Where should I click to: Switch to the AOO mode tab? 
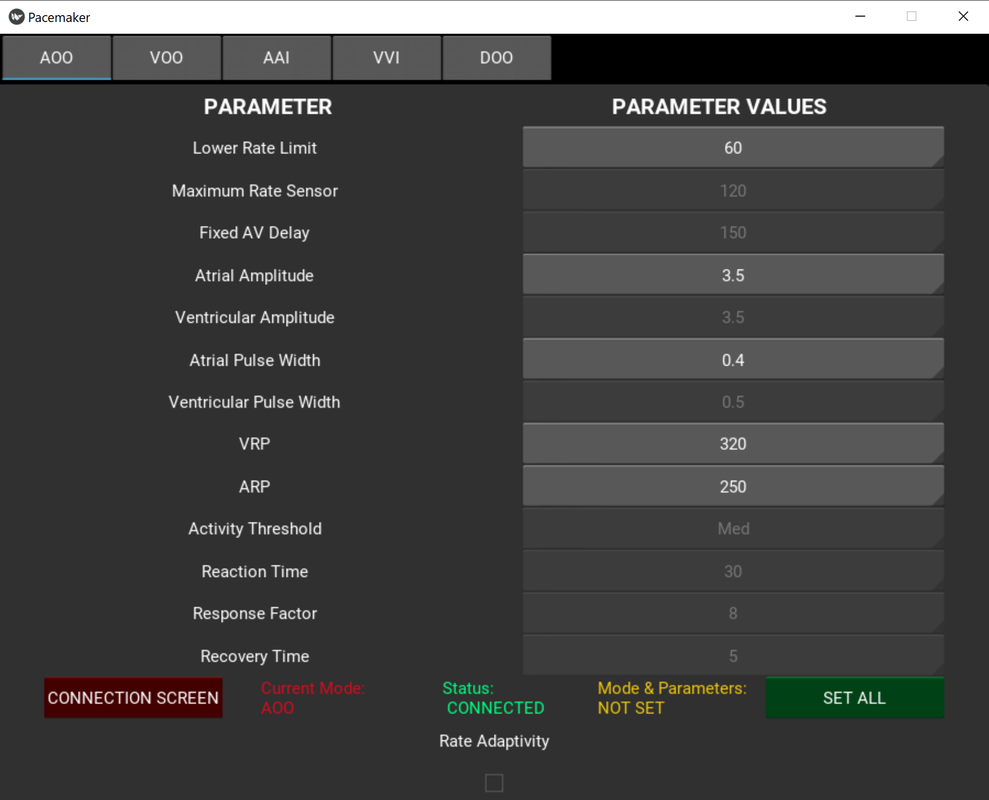coord(57,57)
